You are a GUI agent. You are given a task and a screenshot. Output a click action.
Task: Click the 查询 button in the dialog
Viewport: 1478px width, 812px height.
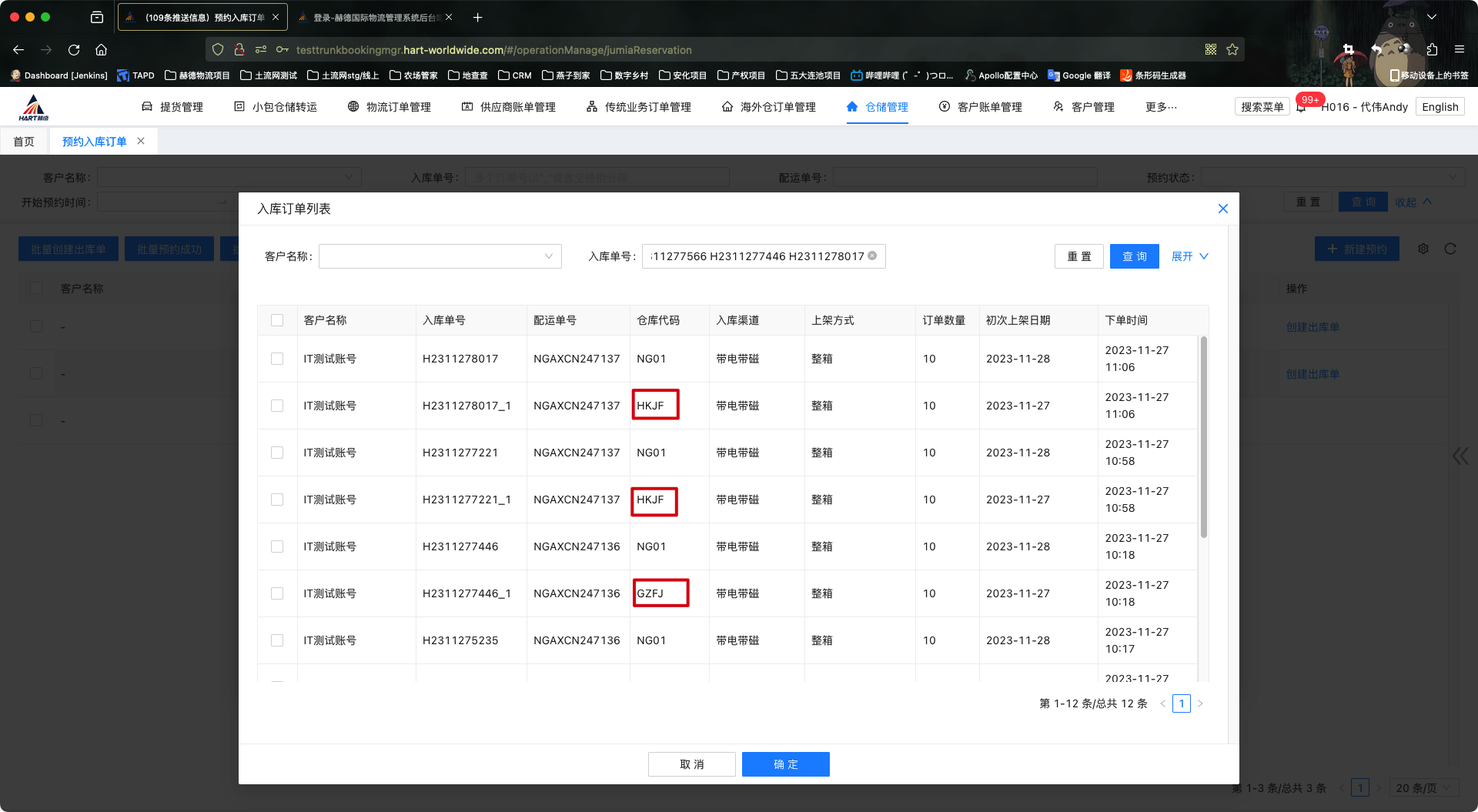[x=1134, y=256]
